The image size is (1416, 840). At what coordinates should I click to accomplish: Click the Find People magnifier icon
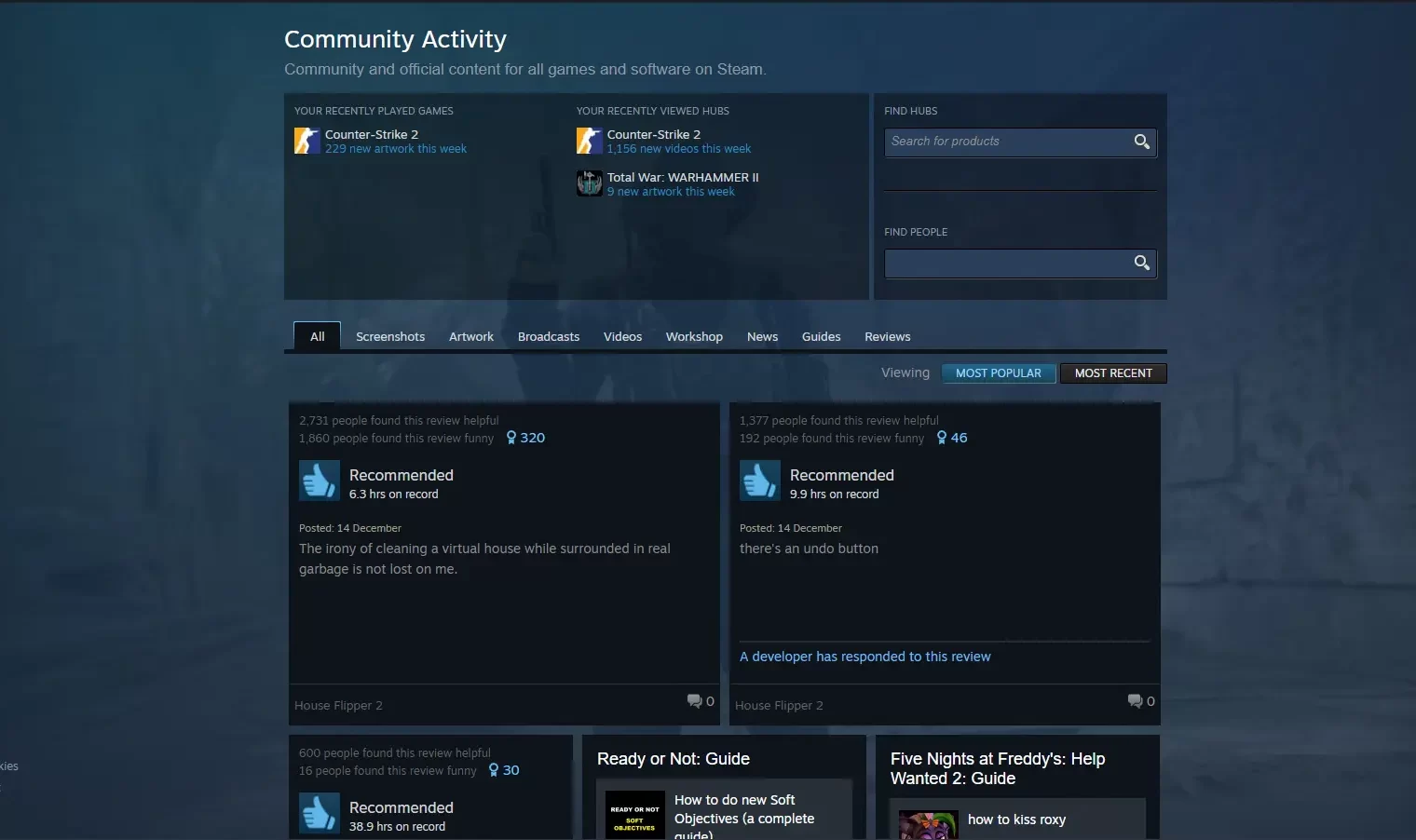coord(1141,263)
